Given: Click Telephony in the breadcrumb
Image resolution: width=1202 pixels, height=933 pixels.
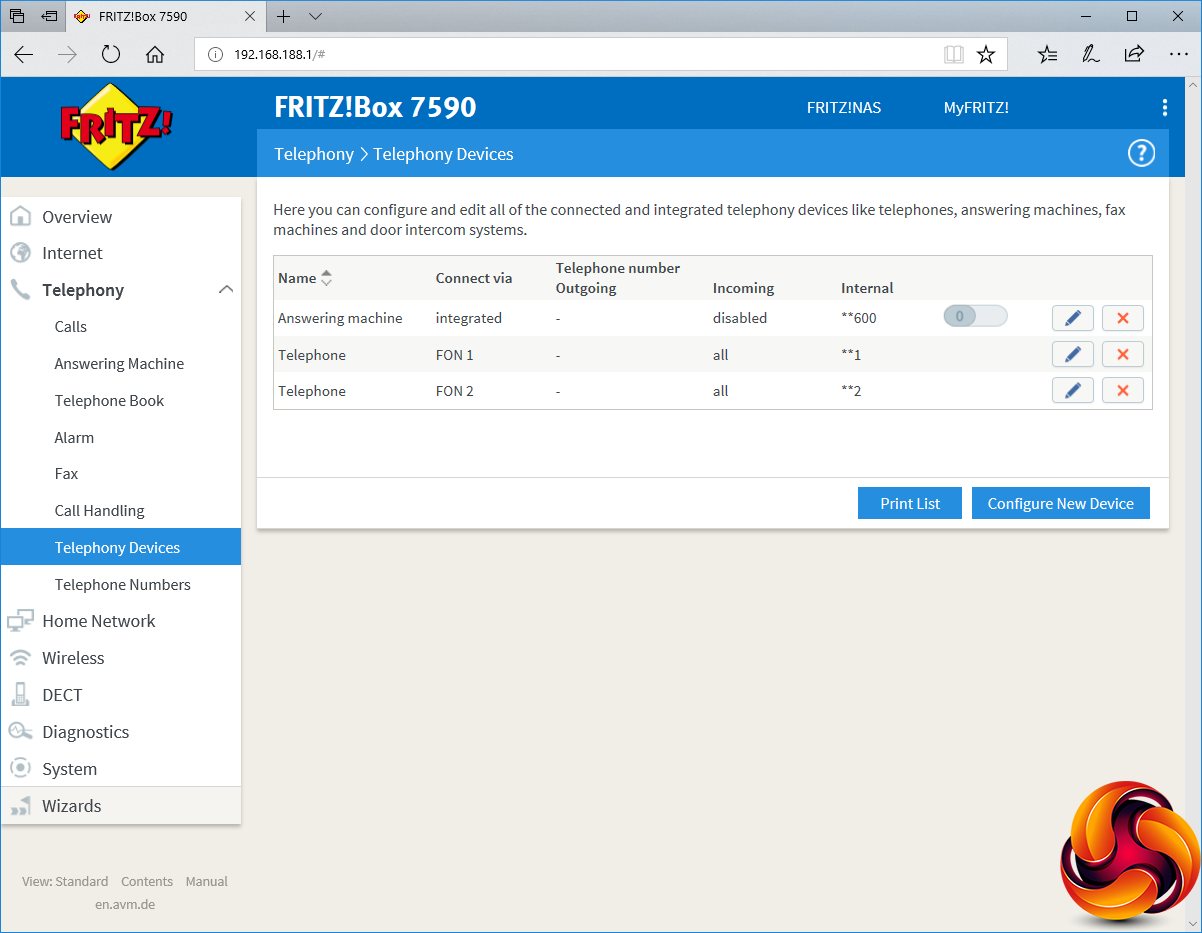Looking at the screenshot, I should click(314, 154).
